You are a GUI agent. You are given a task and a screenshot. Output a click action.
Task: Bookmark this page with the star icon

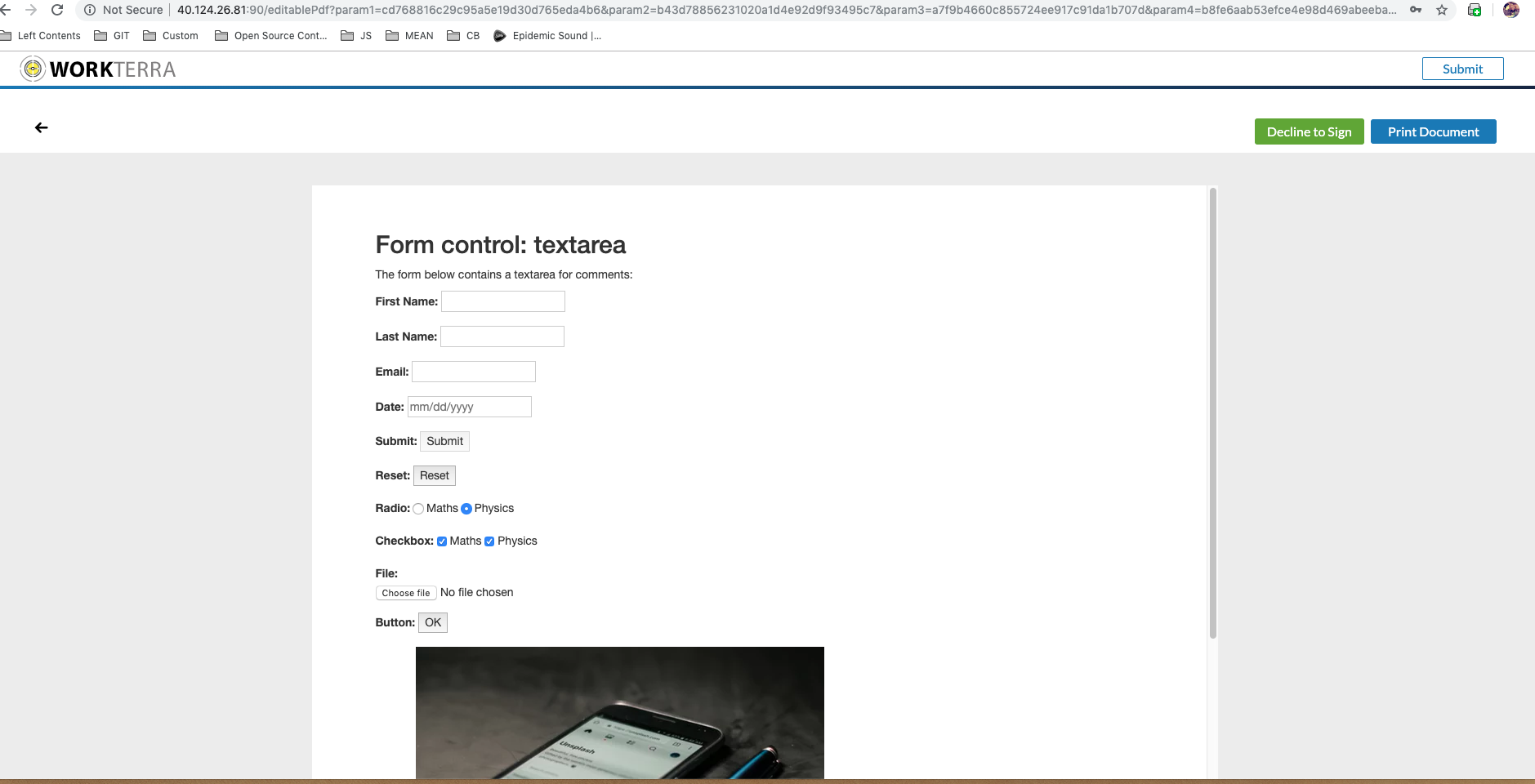point(1442,10)
